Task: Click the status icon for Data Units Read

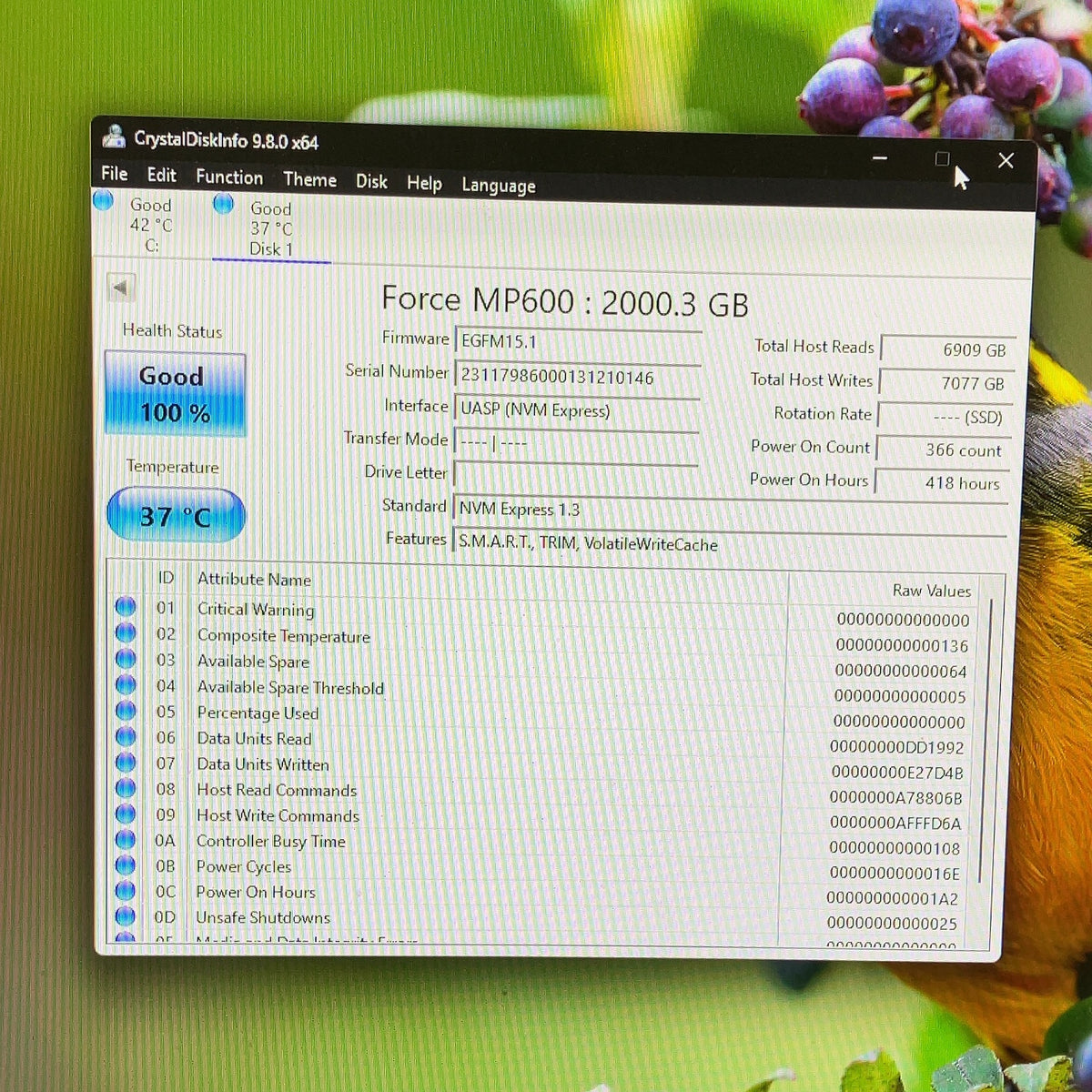Action: click(126, 736)
